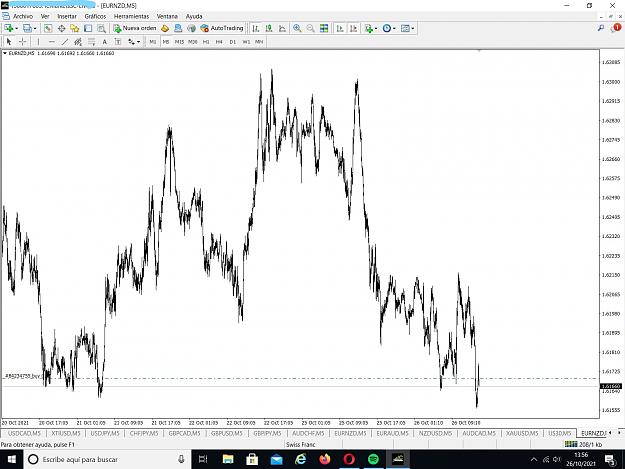The height and width of the screenshot is (469, 625).
Task: Select the H1 timeframe
Action: click(206, 42)
